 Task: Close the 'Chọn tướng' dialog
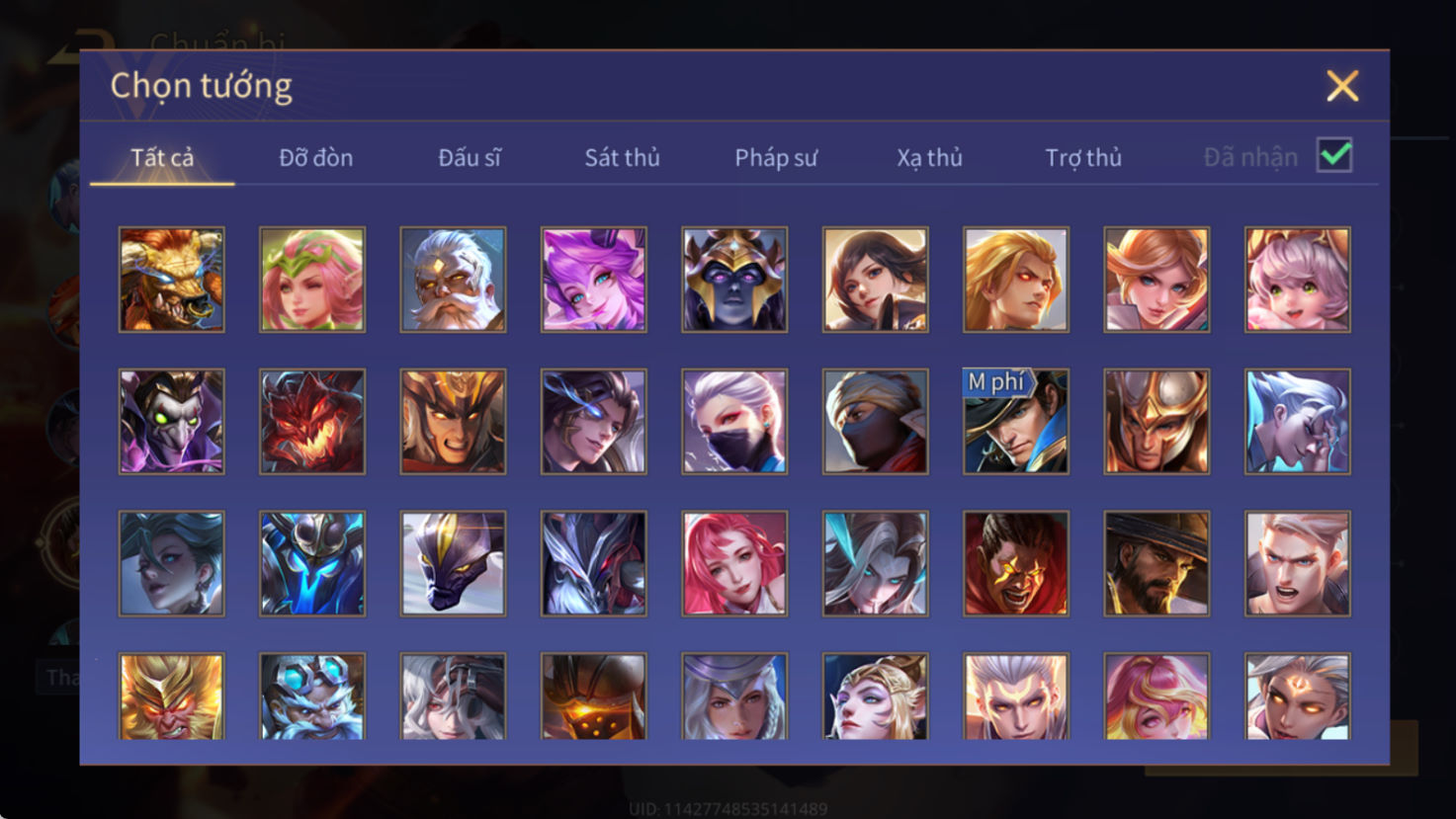pos(1342,86)
